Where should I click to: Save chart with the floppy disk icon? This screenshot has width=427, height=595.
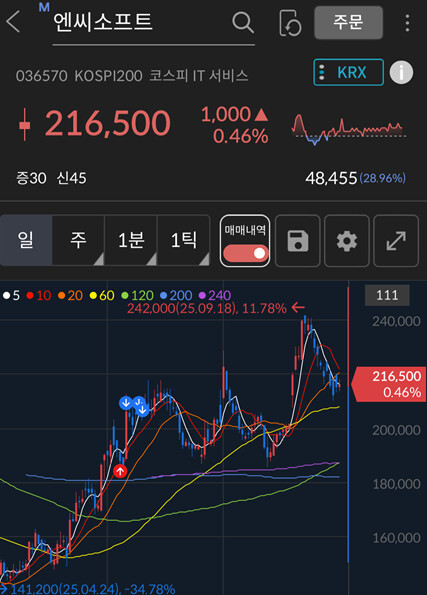click(x=298, y=241)
